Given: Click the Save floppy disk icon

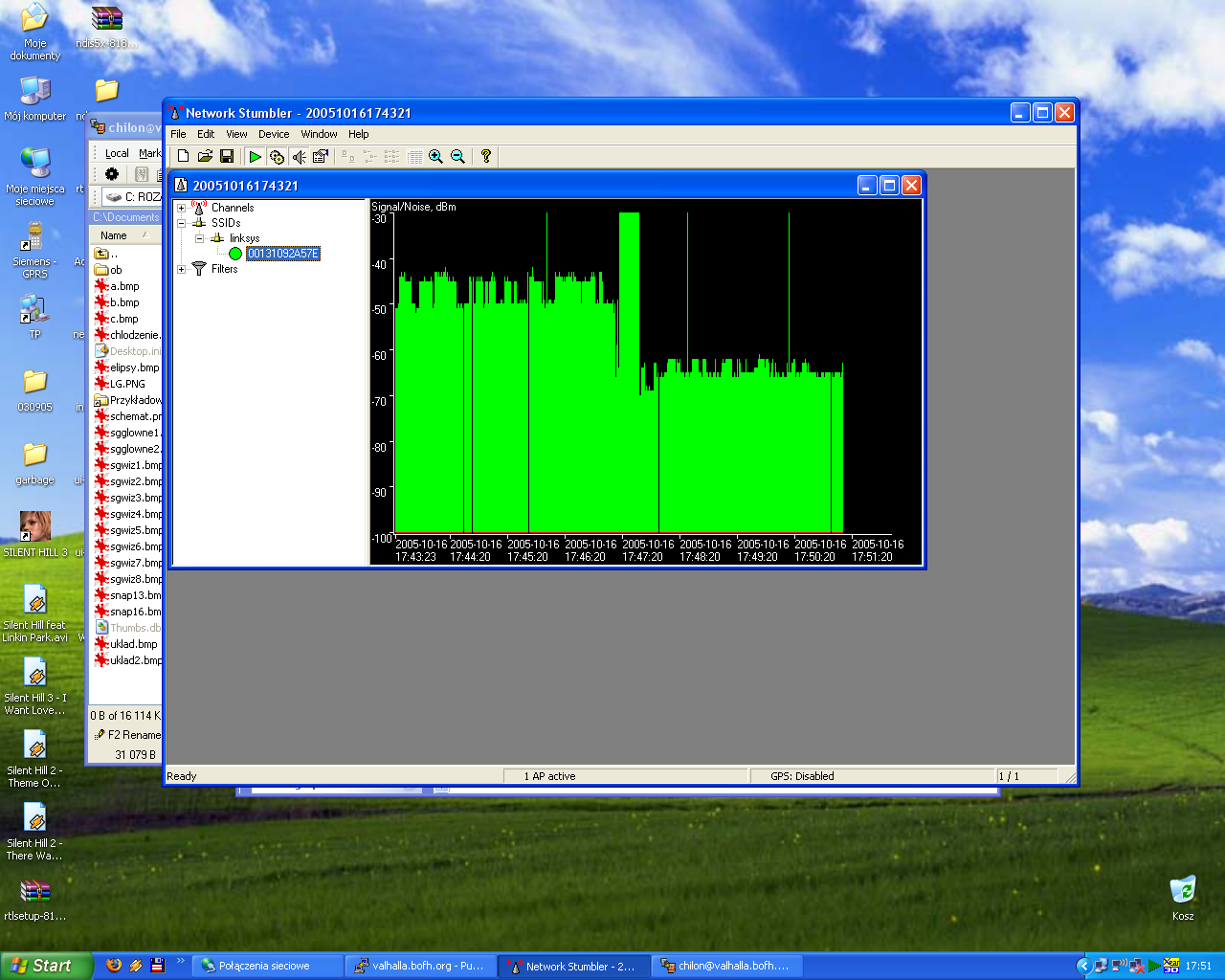Looking at the screenshot, I should point(227,157).
